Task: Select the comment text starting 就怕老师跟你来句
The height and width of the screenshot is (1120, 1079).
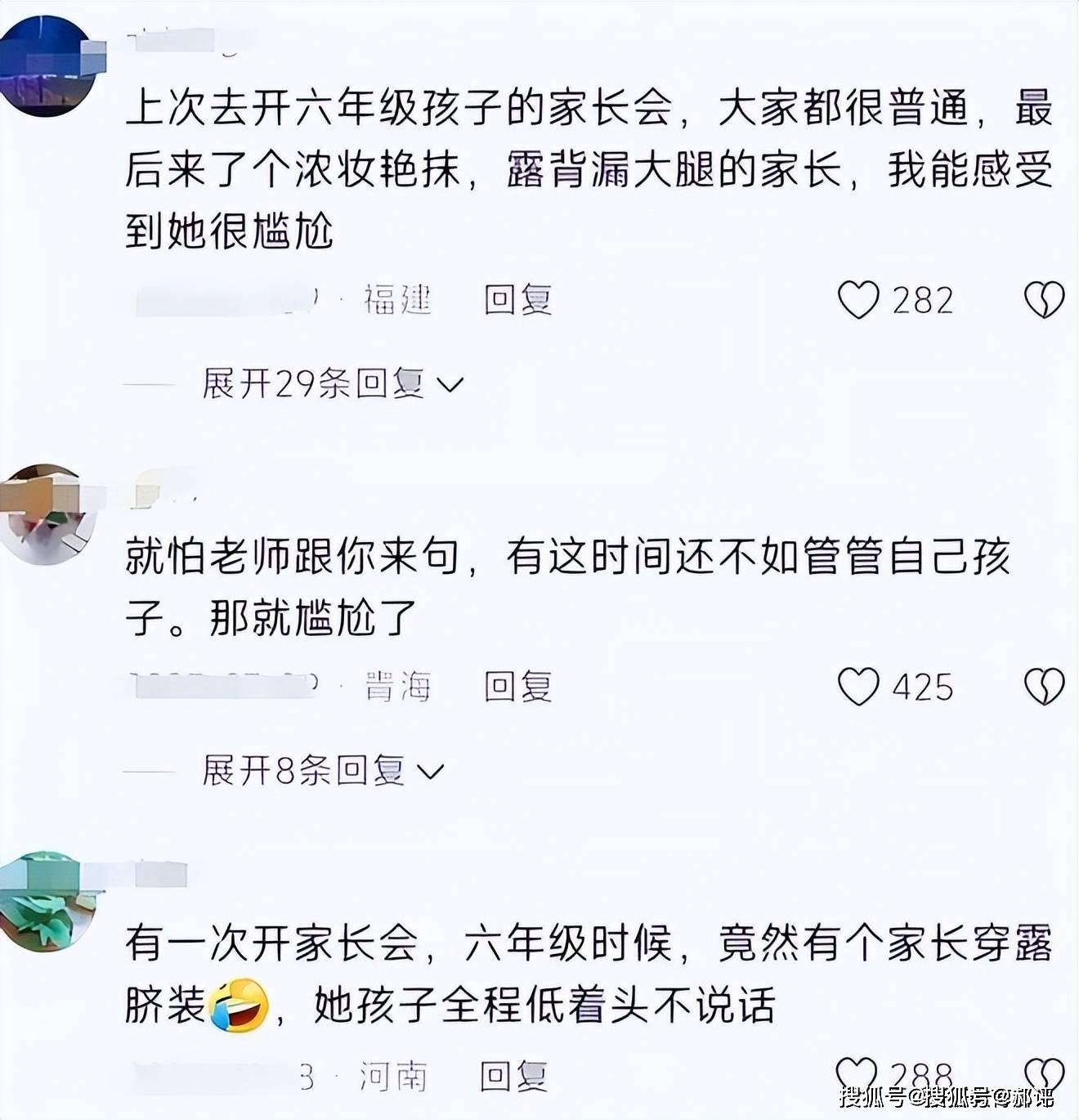Action: click(568, 587)
